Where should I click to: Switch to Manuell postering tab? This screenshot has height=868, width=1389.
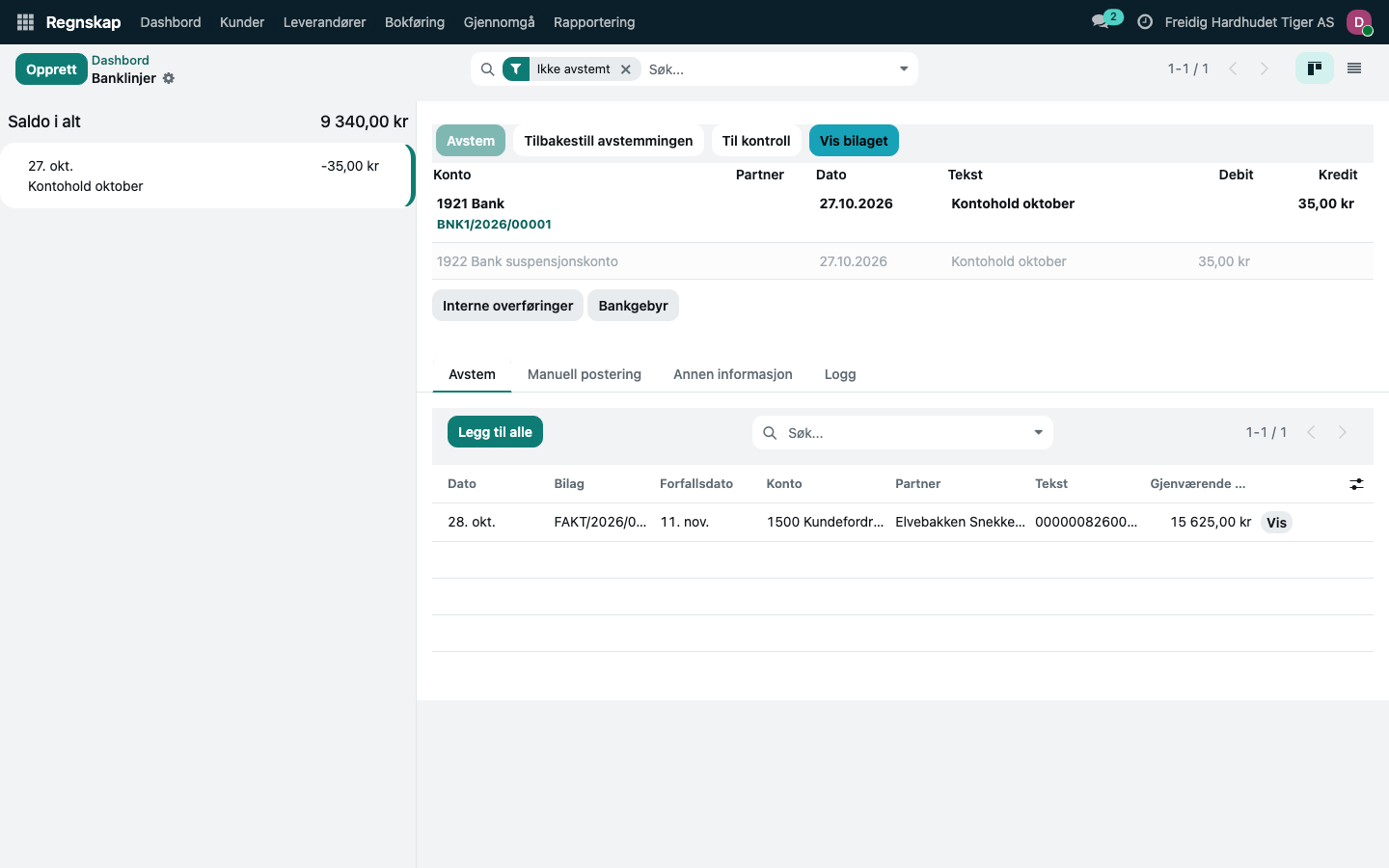585,374
